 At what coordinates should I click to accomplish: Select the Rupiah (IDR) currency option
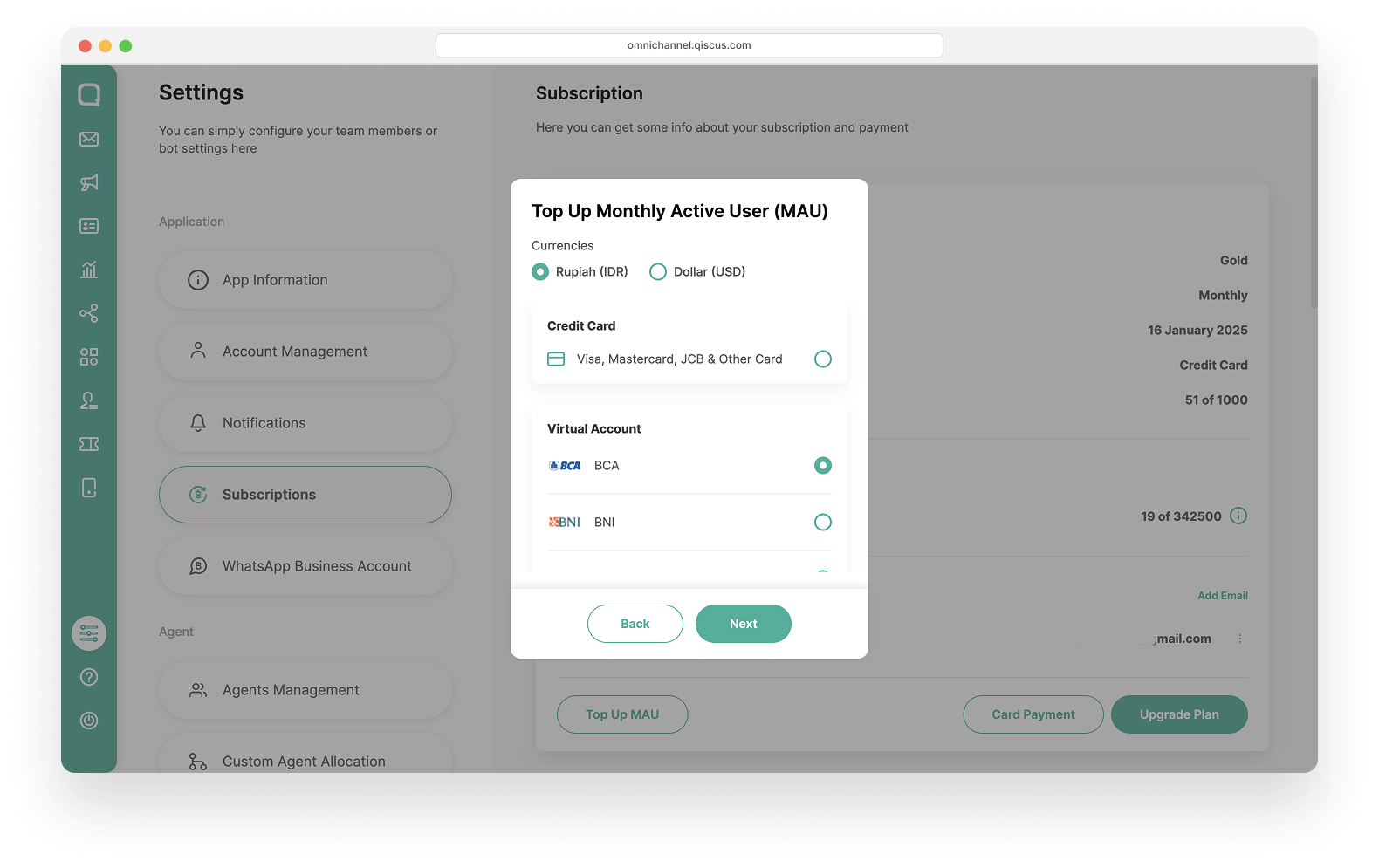580,272
